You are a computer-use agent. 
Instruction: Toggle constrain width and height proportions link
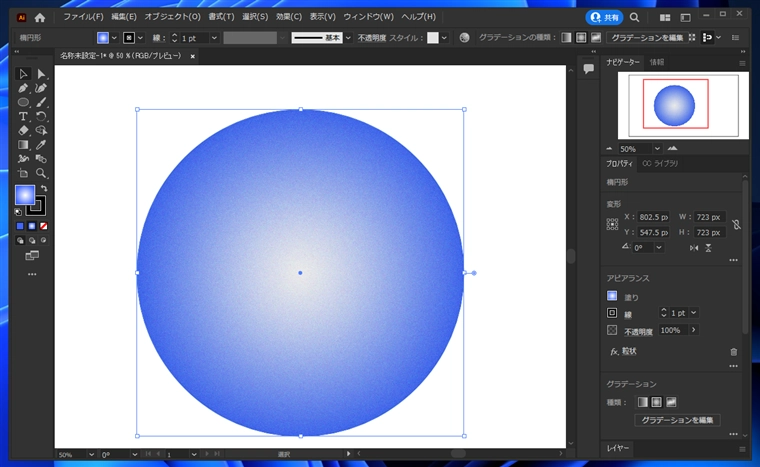(x=736, y=225)
